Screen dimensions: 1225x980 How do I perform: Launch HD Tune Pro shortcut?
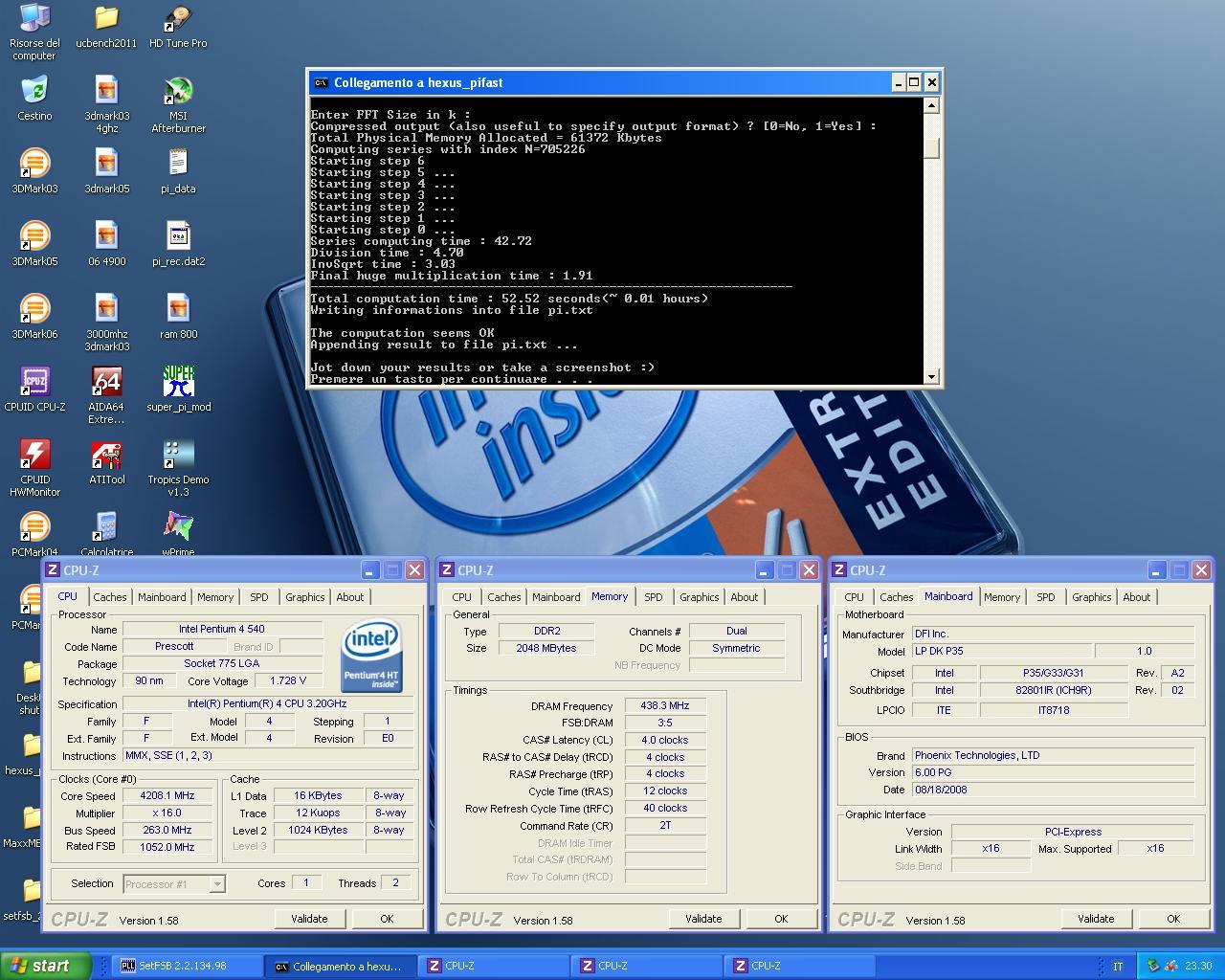click(178, 26)
